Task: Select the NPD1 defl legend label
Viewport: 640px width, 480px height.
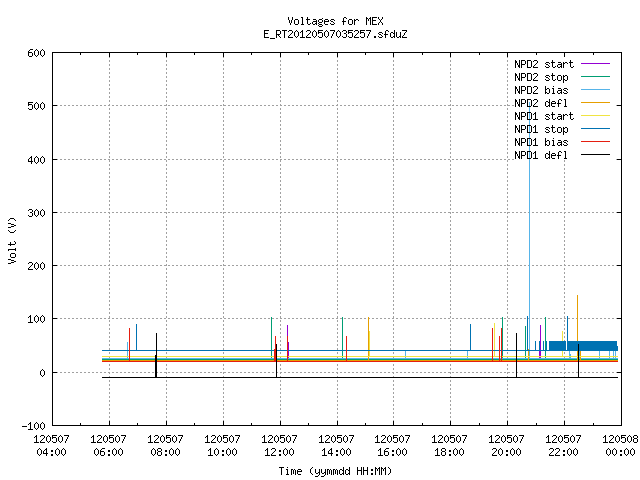Action: click(541, 156)
